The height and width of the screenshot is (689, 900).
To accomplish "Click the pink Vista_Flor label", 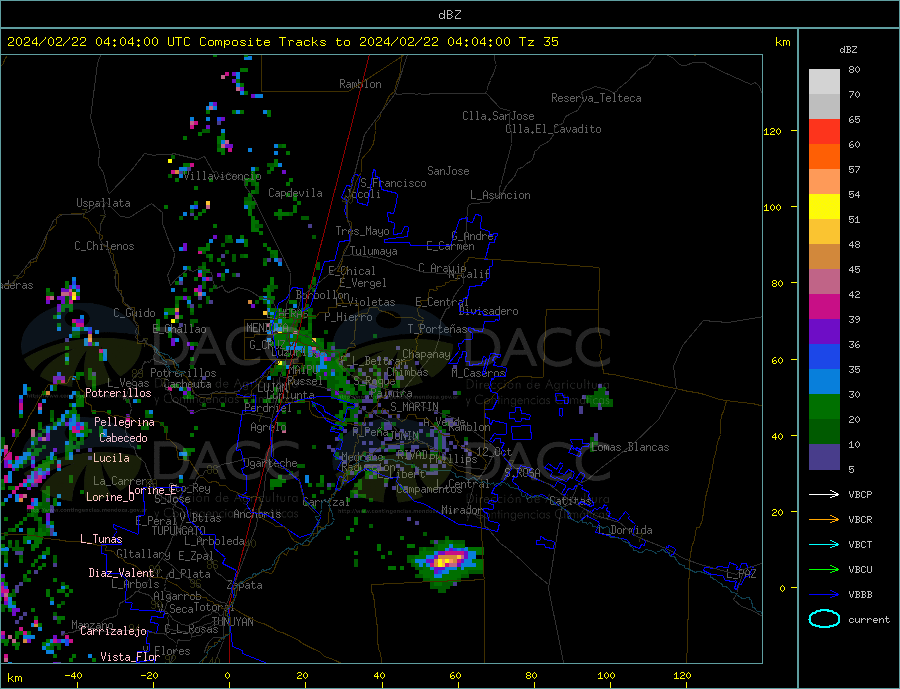I will [130, 657].
